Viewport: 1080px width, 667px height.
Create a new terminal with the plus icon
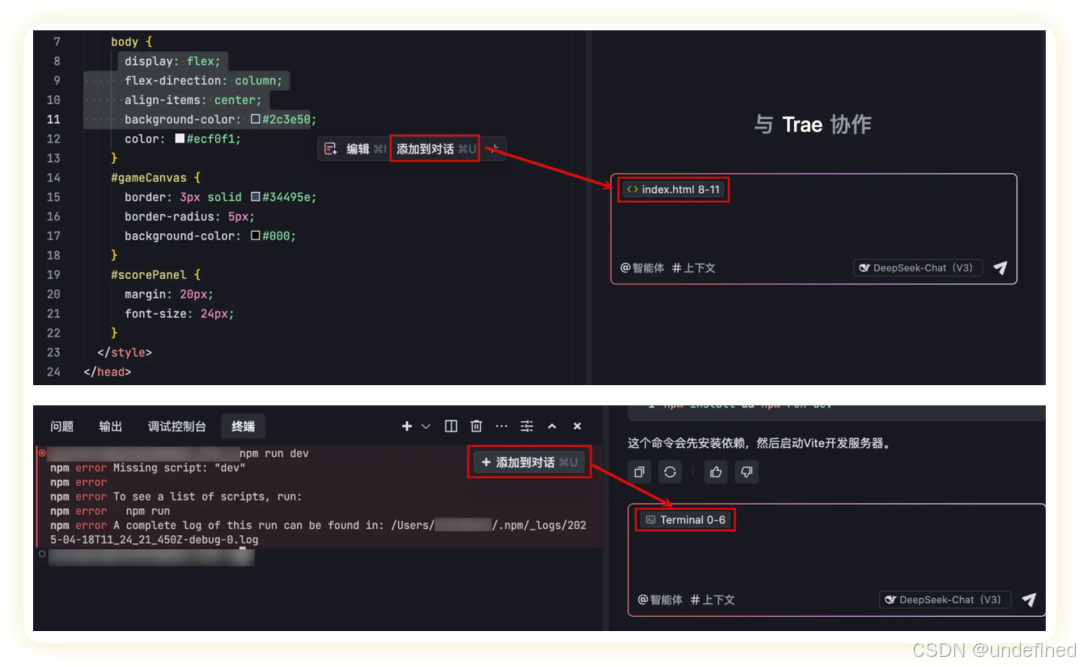[407, 427]
